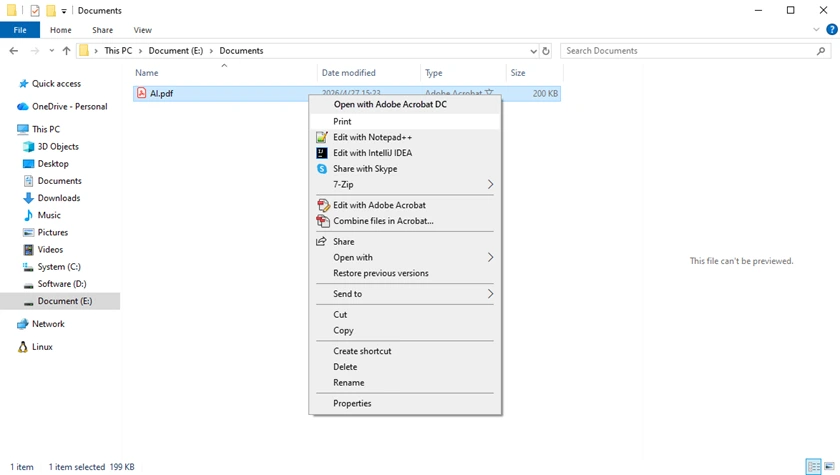Expand the Open with submenu
Viewport: 840px width, 475px height.
[405, 258]
